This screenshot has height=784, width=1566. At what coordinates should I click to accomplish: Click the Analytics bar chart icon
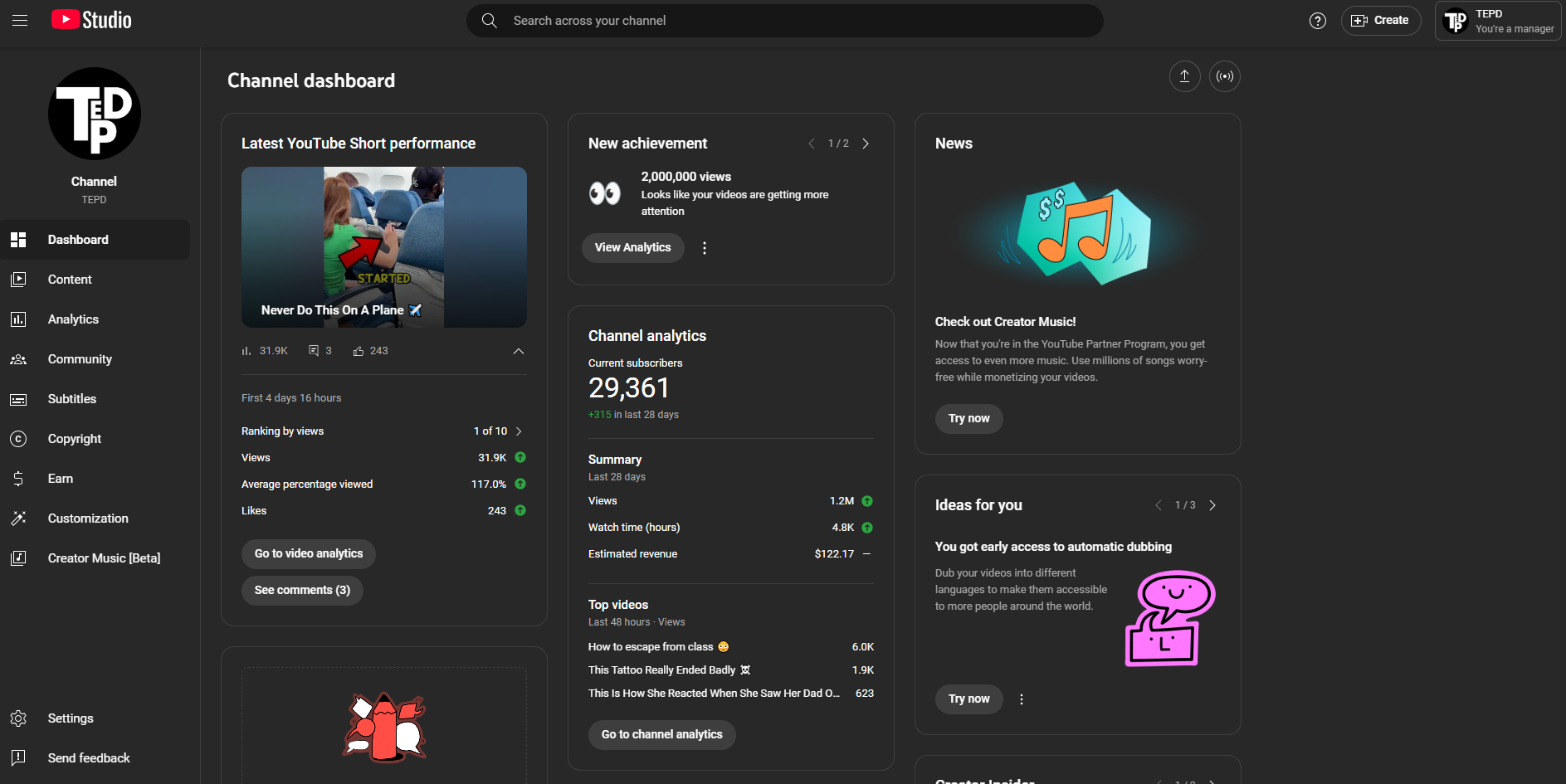coord(18,319)
